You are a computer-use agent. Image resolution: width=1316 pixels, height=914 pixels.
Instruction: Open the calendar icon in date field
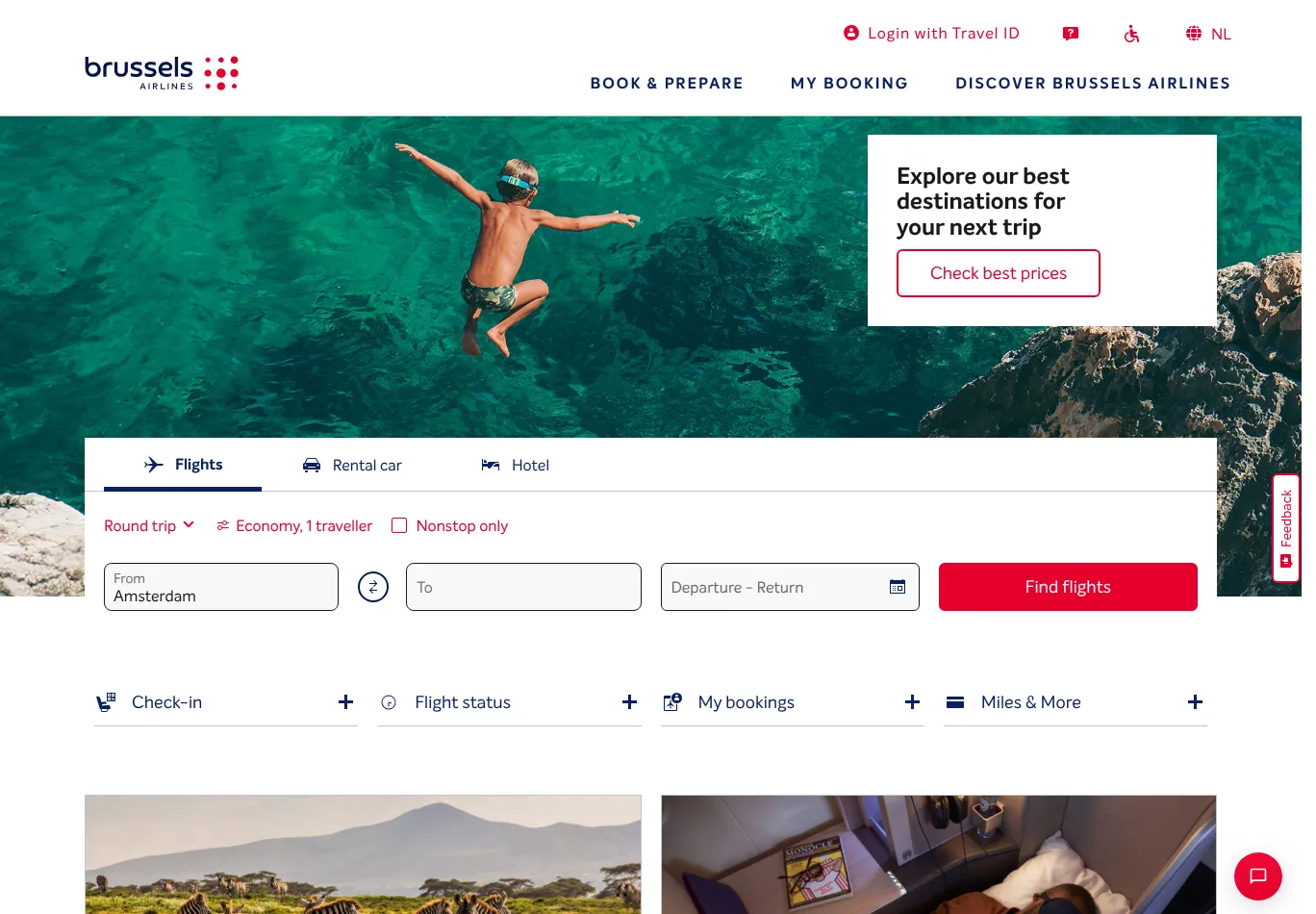tap(898, 587)
